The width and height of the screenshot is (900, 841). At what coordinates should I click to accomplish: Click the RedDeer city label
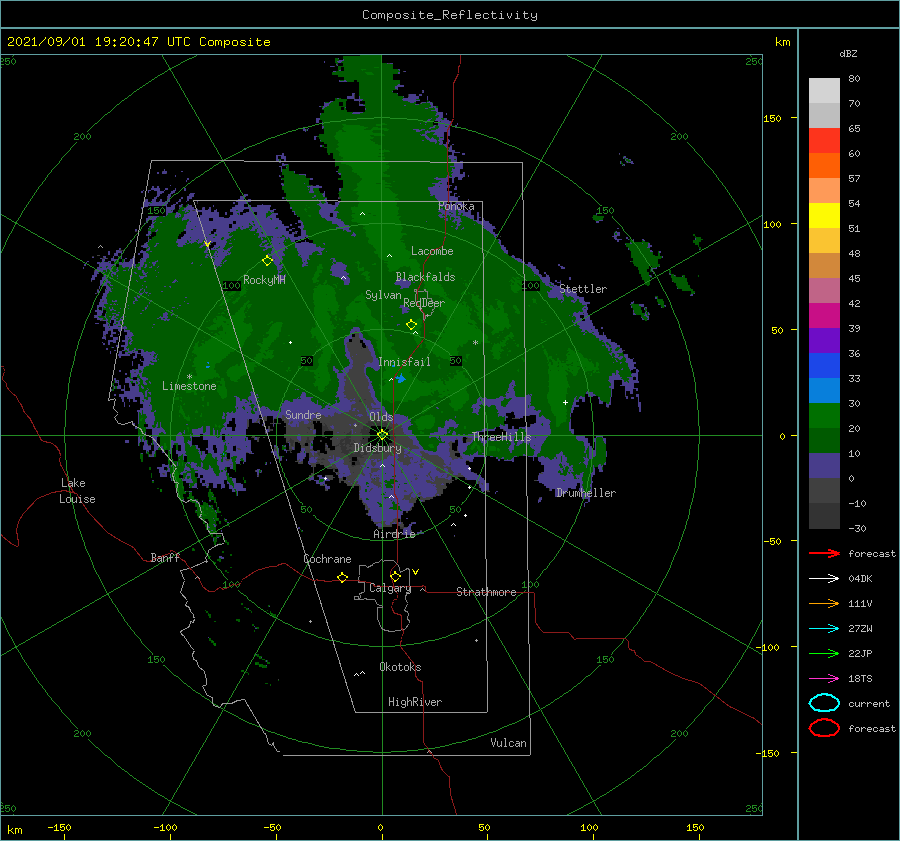pyautogui.click(x=424, y=303)
